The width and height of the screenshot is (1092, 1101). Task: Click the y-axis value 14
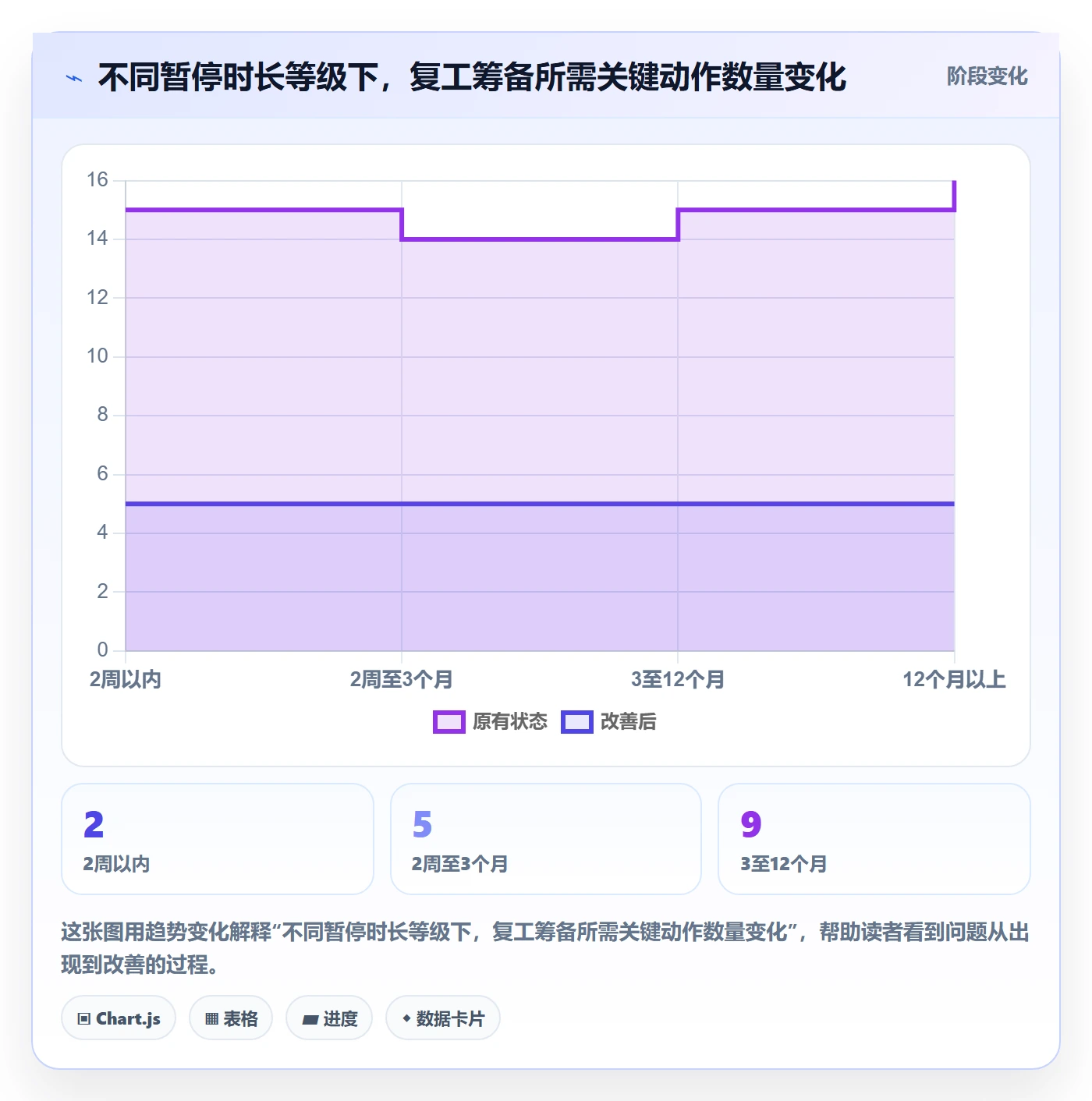click(x=97, y=239)
